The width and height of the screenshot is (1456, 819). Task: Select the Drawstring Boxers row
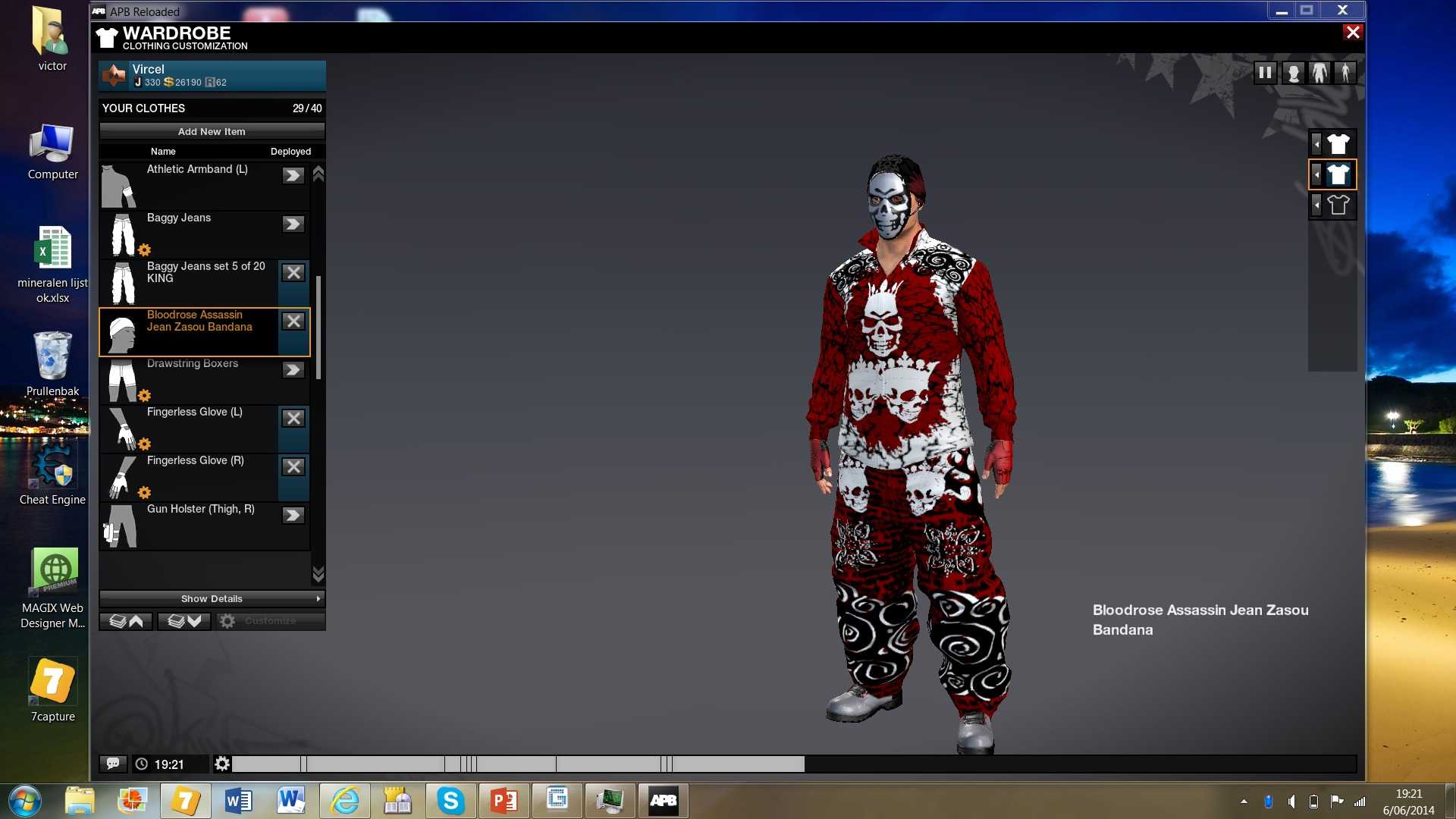click(204, 381)
